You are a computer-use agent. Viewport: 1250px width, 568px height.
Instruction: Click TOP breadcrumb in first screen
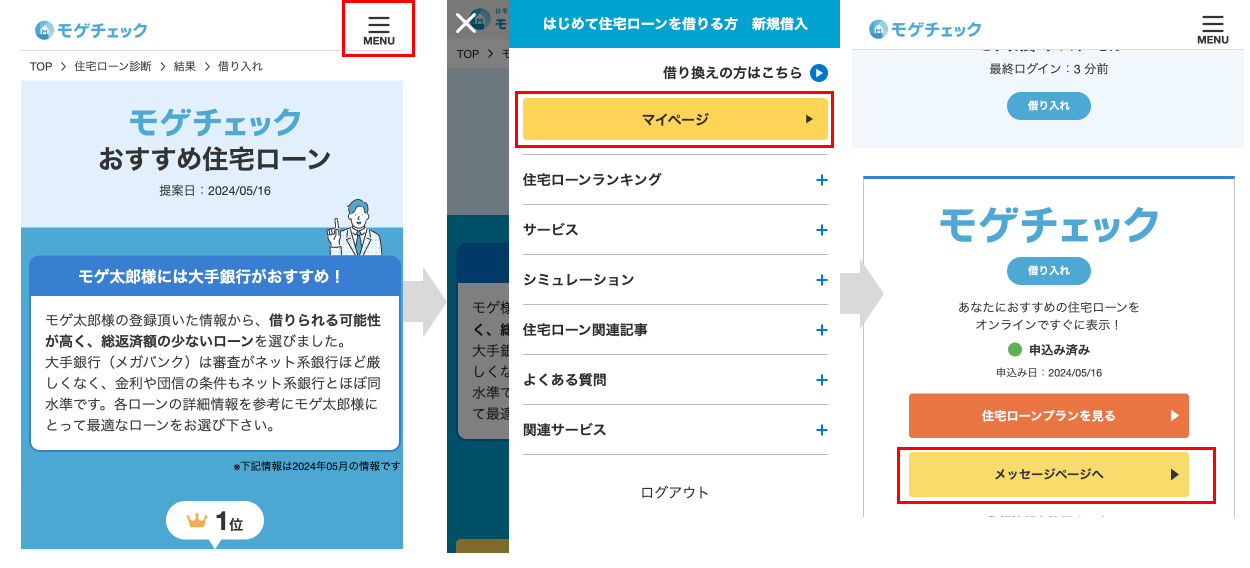(41, 66)
